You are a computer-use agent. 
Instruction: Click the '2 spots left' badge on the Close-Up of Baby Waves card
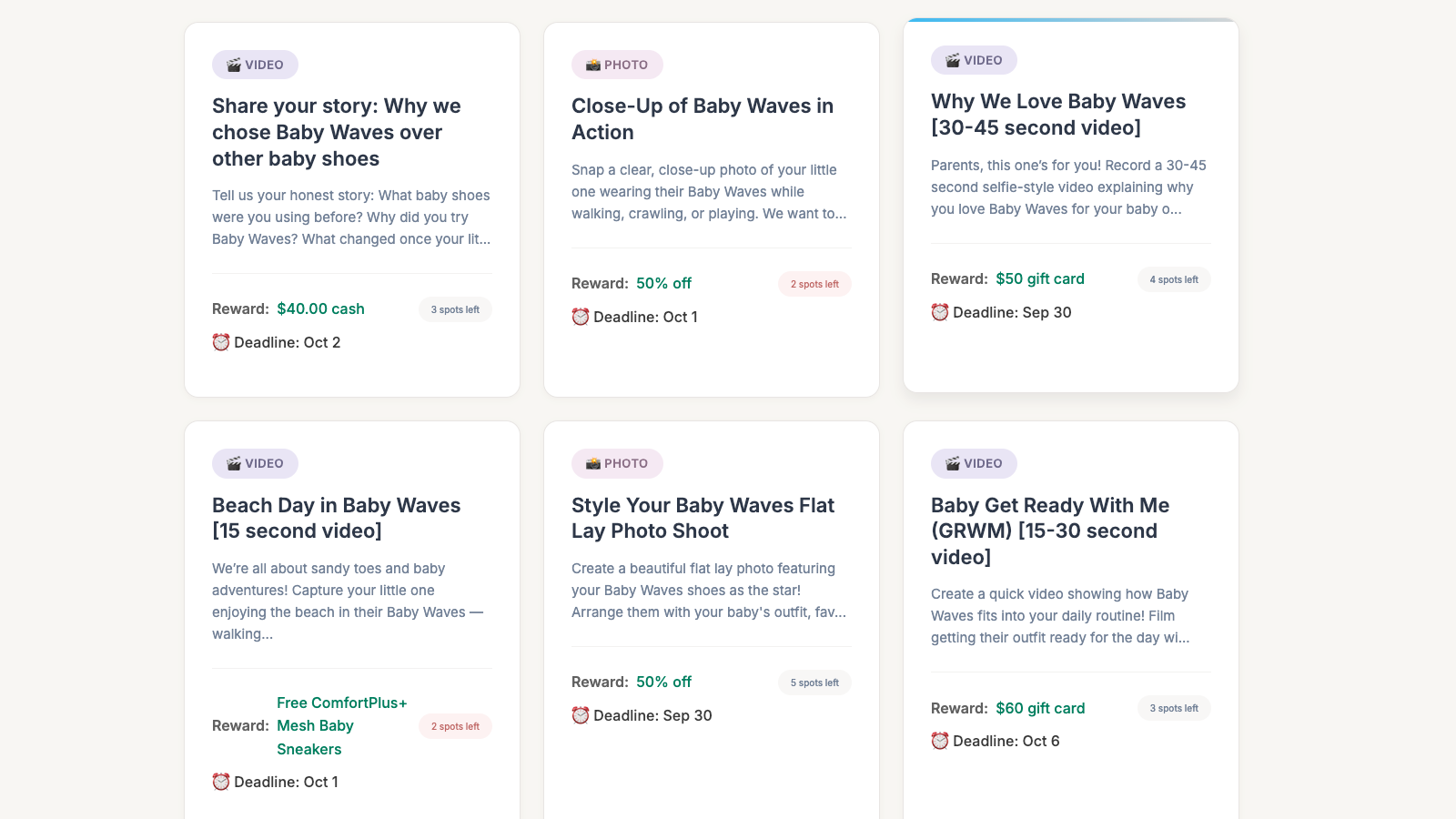coord(814,284)
